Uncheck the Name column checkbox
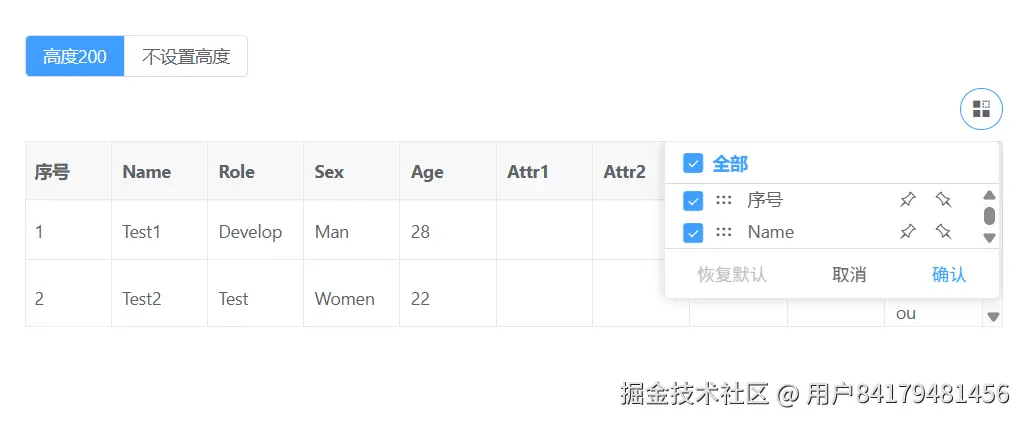1024x422 pixels. click(x=692, y=232)
